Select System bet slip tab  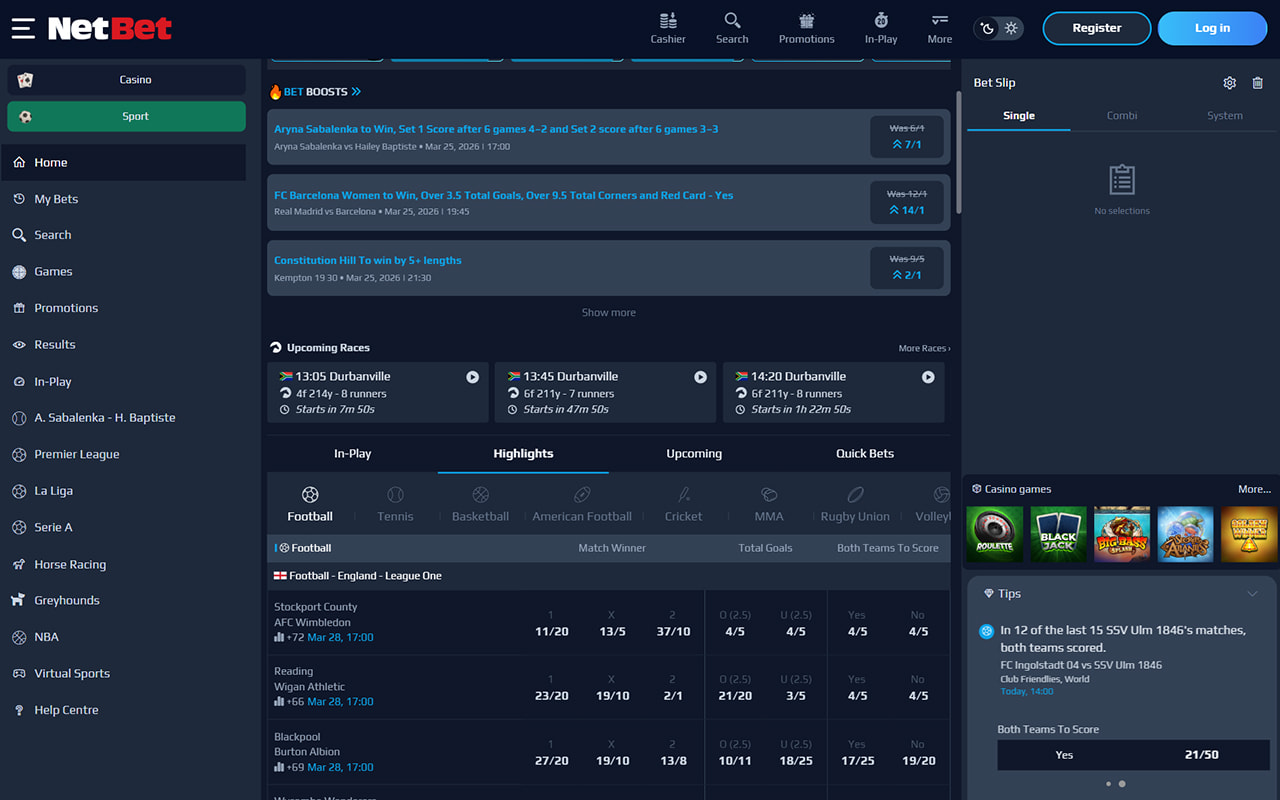point(1225,116)
